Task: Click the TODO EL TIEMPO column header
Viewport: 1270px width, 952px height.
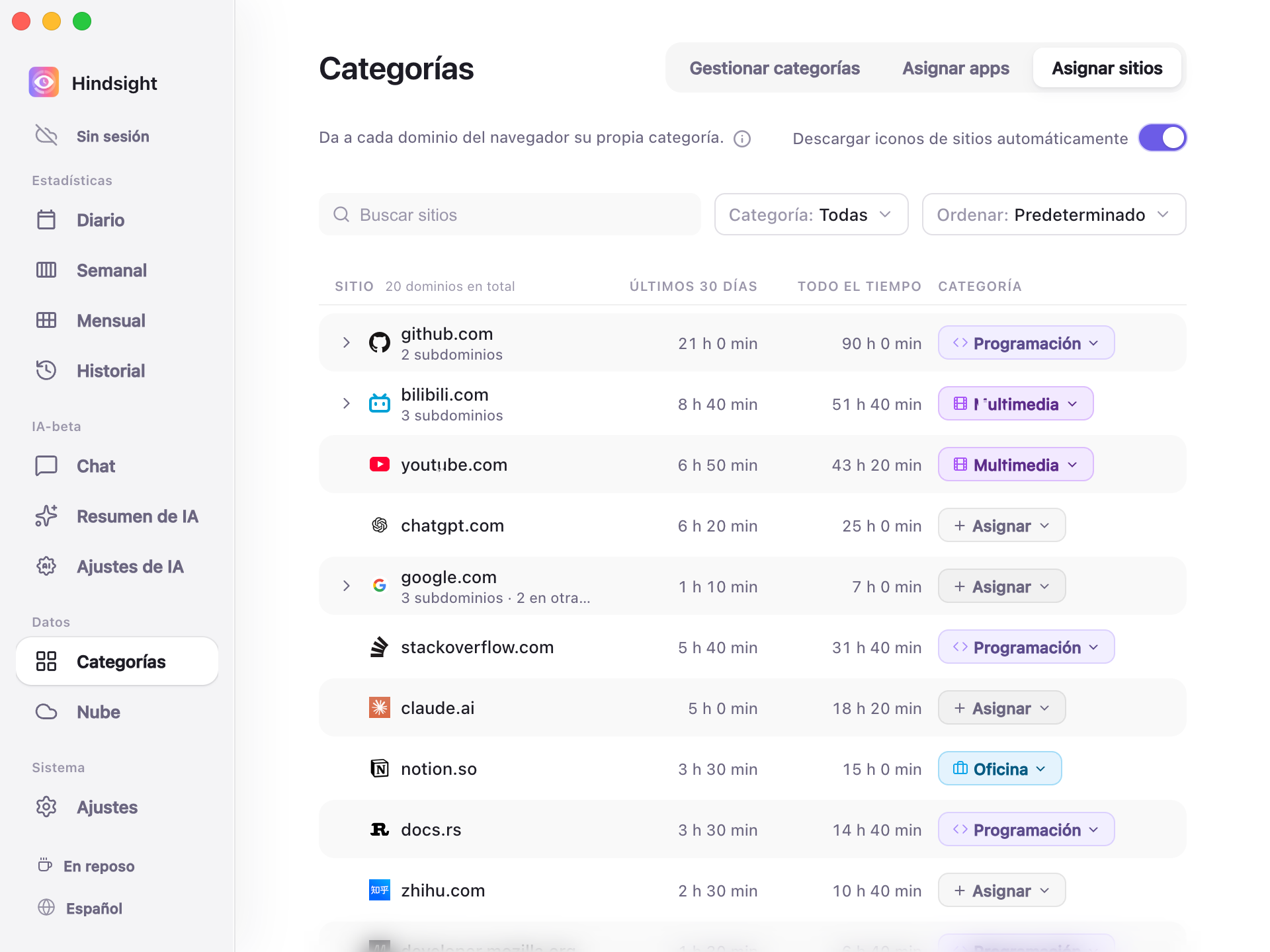Action: click(859, 286)
